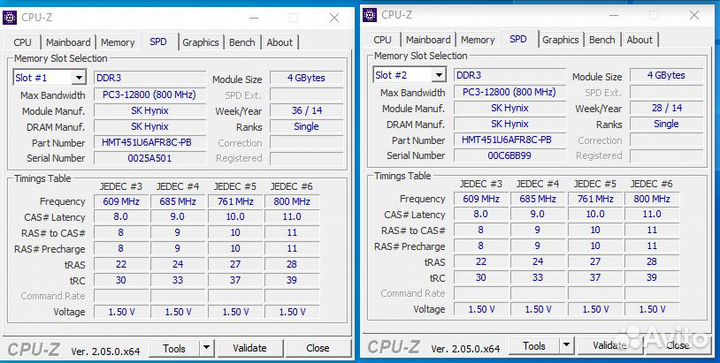This screenshot has height=363, width=720.
Task: Go to Bench tab in left window
Action: coord(242,42)
